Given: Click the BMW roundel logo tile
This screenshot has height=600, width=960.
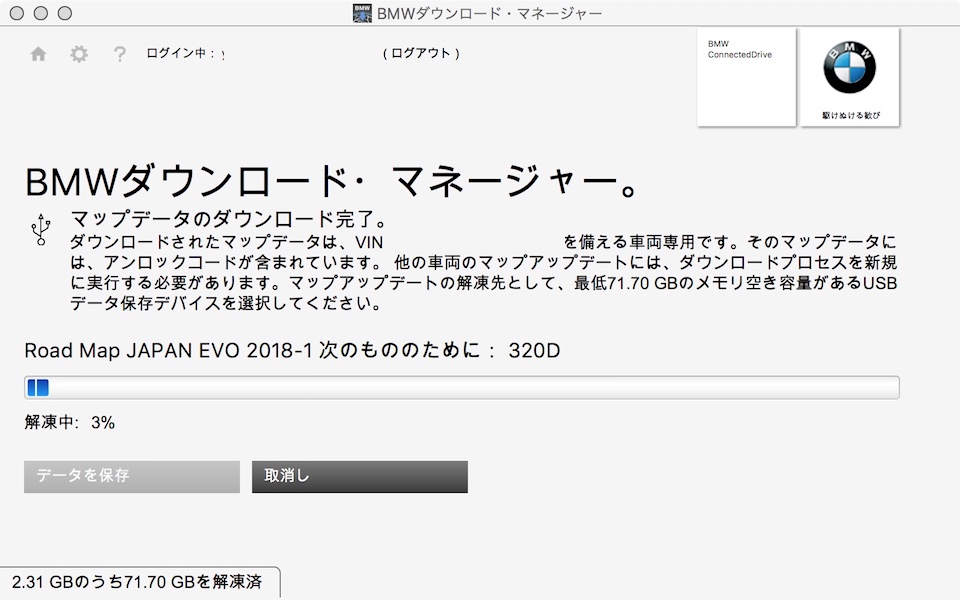Looking at the screenshot, I should [x=850, y=77].
